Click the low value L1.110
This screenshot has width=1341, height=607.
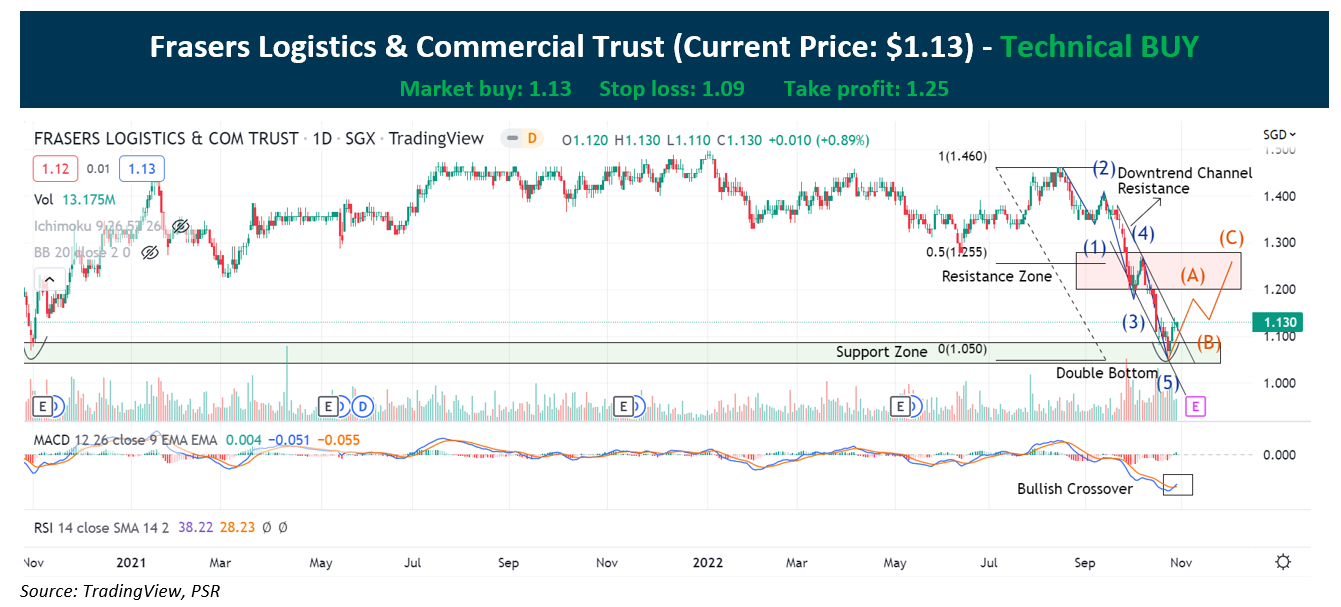pyautogui.click(x=688, y=140)
